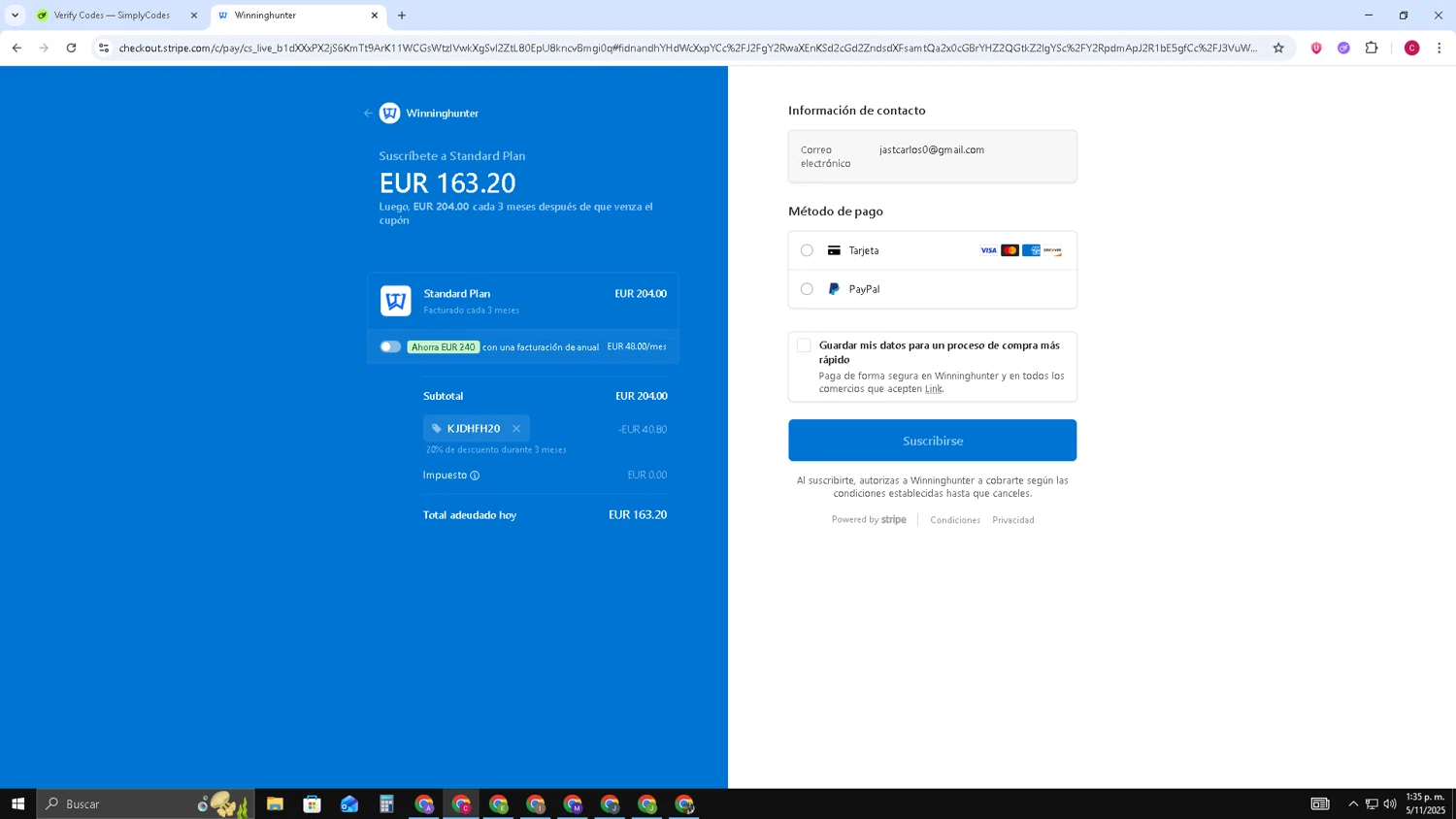This screenshot has width=1456, height=819.
Task: Open the network icon in system tray
Action: point(1372,803)
